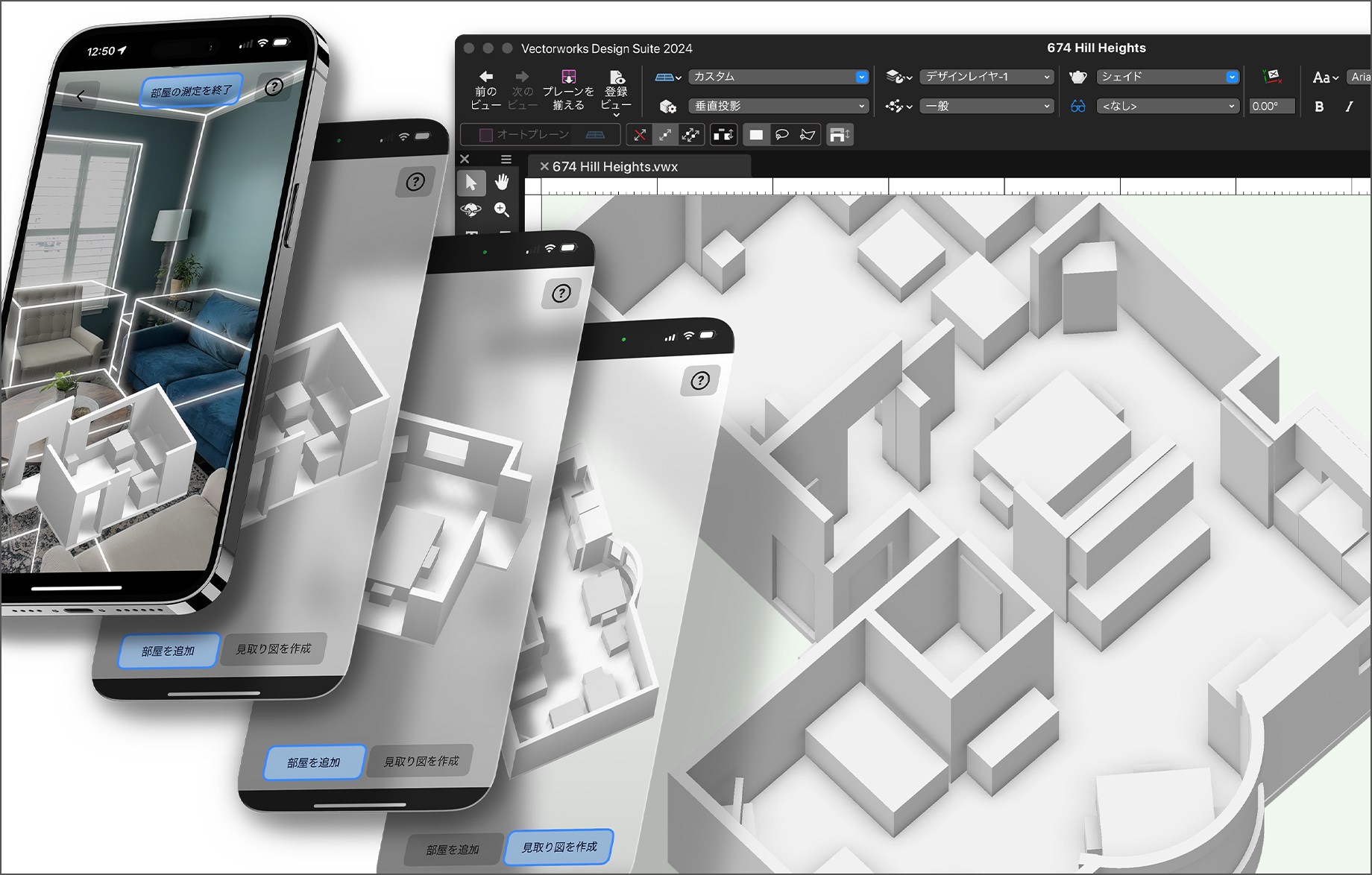Image resolution: width=1372 pixels, height=875 pixels.
Task: Tap the help icon on third phone
Action: click(561, 294)
